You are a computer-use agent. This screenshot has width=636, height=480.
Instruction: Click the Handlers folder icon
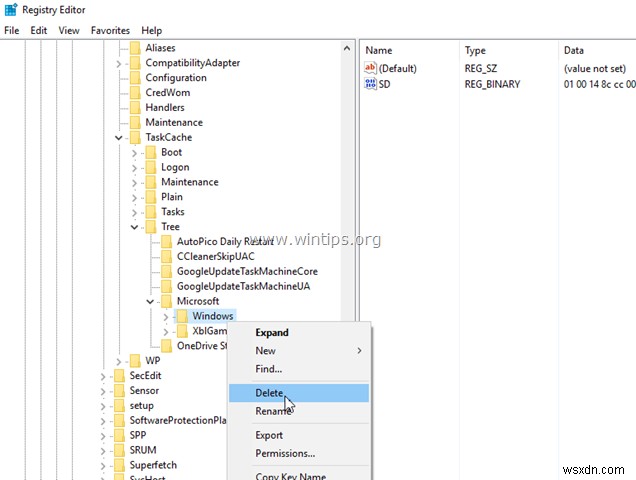click(135, 108)
